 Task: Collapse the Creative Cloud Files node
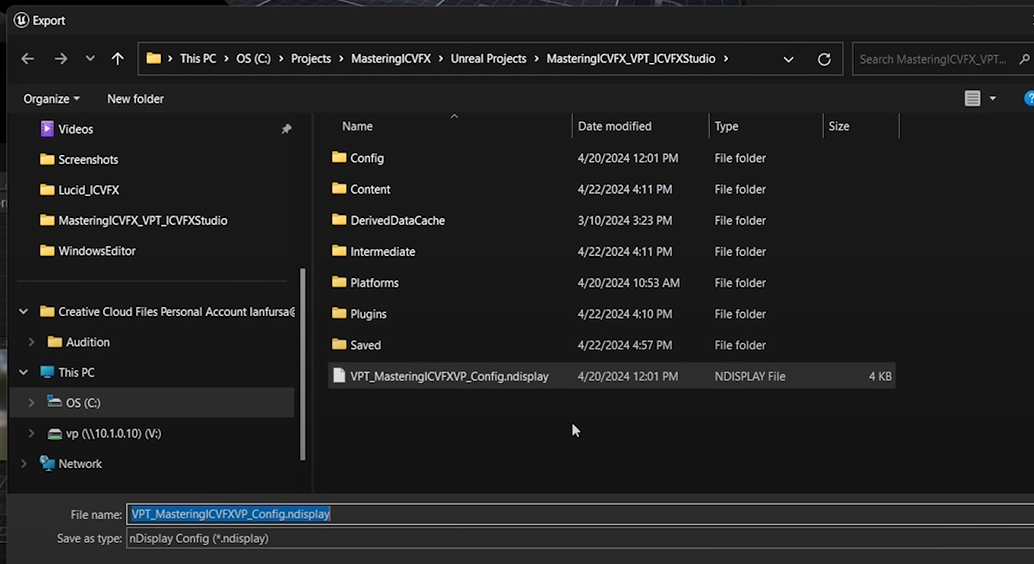coord(24,311)
